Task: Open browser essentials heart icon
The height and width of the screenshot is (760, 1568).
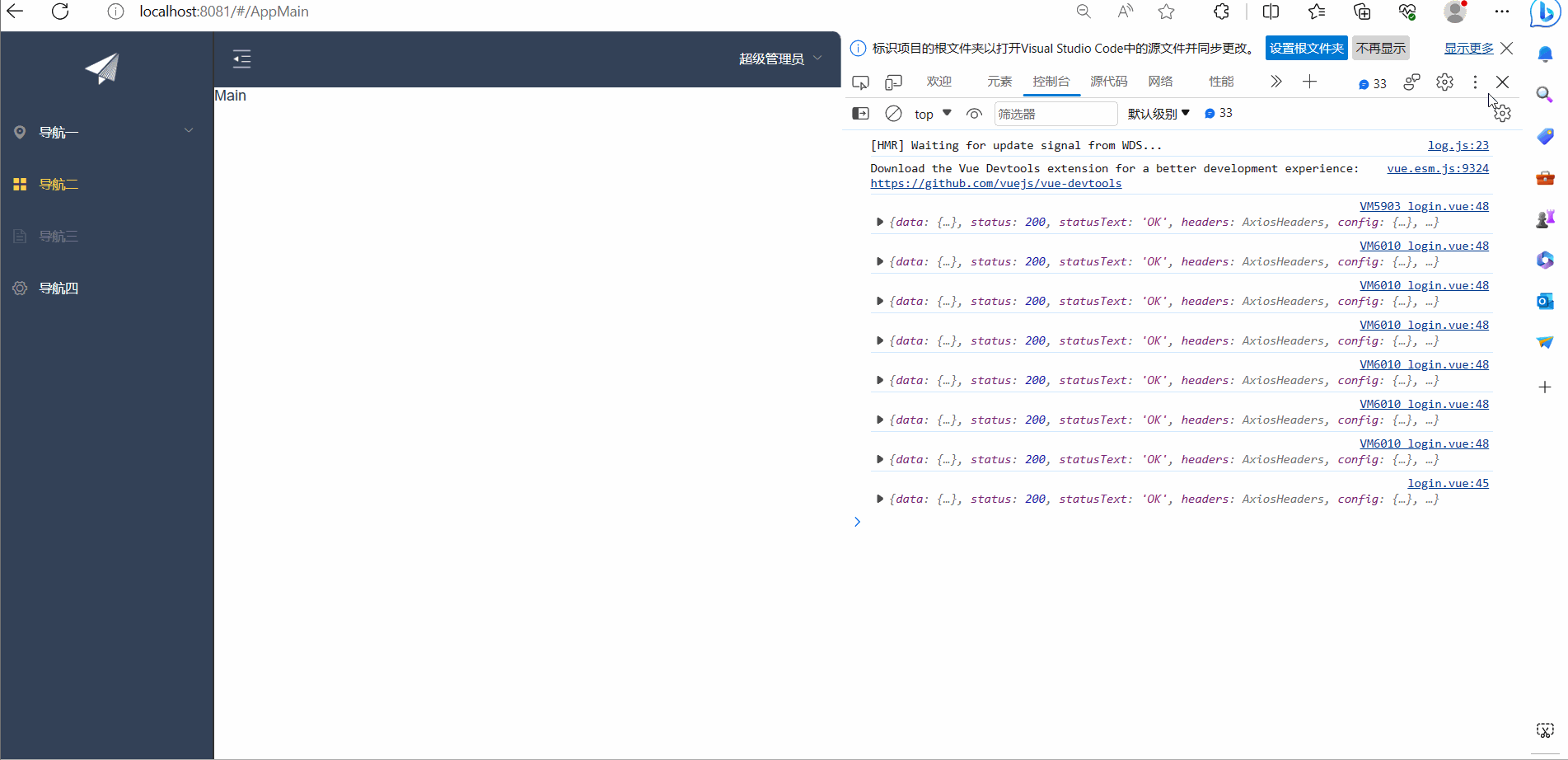Action: (x=1407, y=12)
